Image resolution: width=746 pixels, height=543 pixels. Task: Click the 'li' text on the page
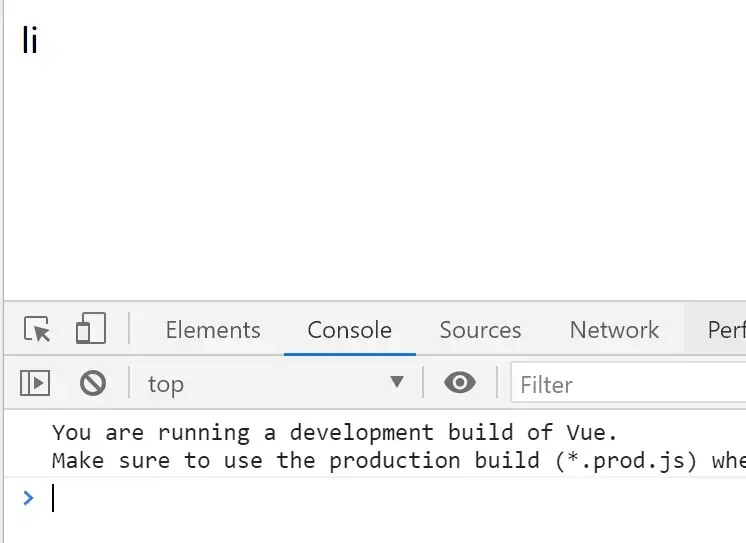(x=29, y=40)
